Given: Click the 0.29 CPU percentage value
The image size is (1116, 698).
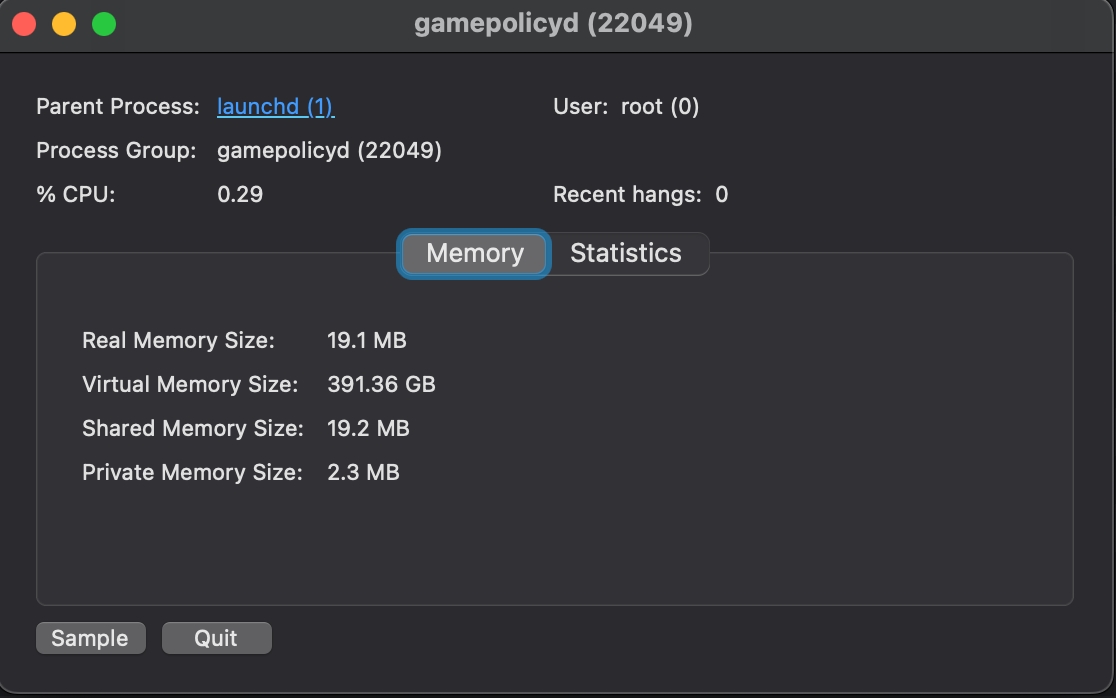Looking at the screenshot, I should coord(240,194).
